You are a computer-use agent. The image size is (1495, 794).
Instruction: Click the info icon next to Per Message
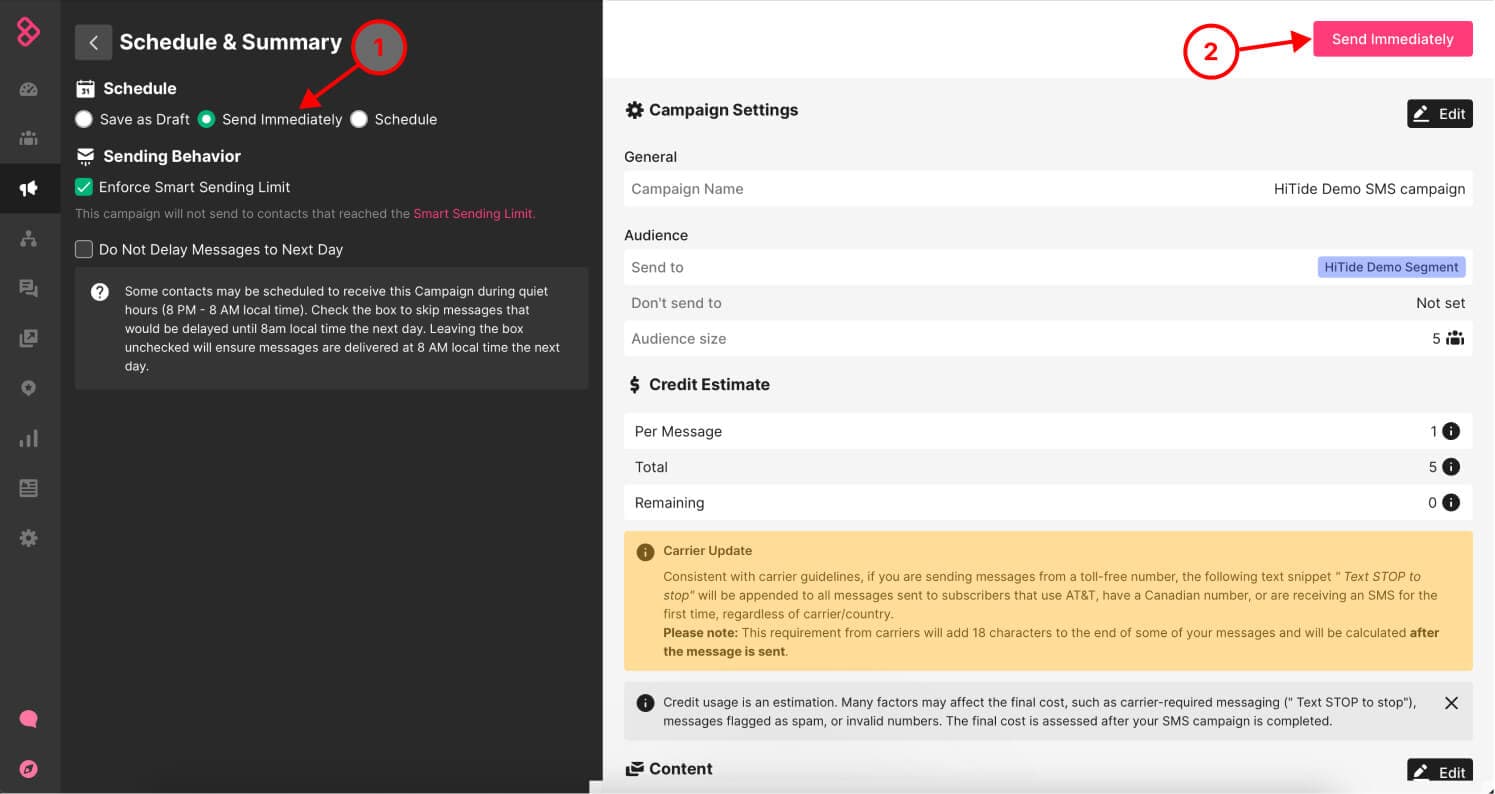coord(1451,431)
